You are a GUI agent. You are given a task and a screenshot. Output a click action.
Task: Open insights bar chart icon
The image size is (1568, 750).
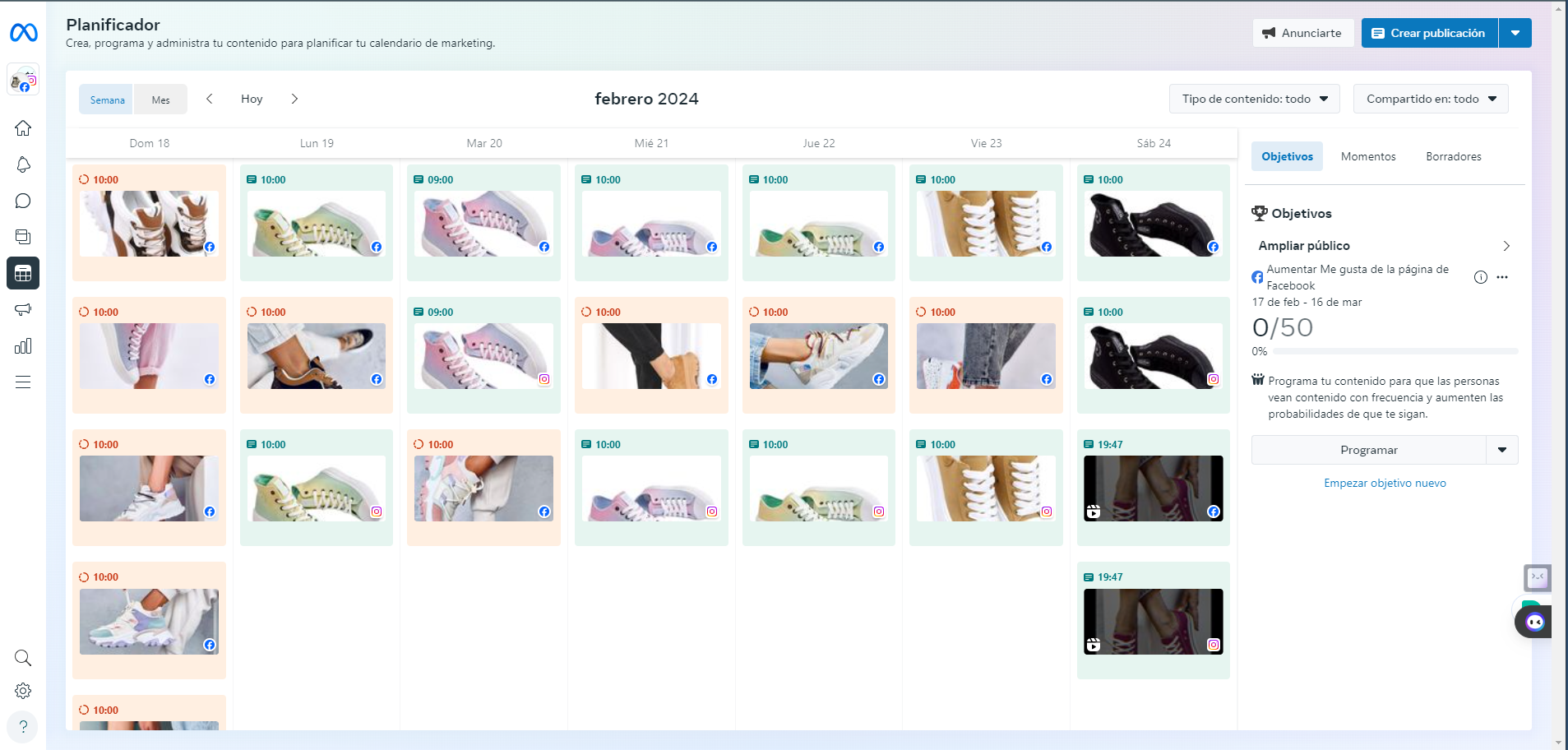(23, 345)
